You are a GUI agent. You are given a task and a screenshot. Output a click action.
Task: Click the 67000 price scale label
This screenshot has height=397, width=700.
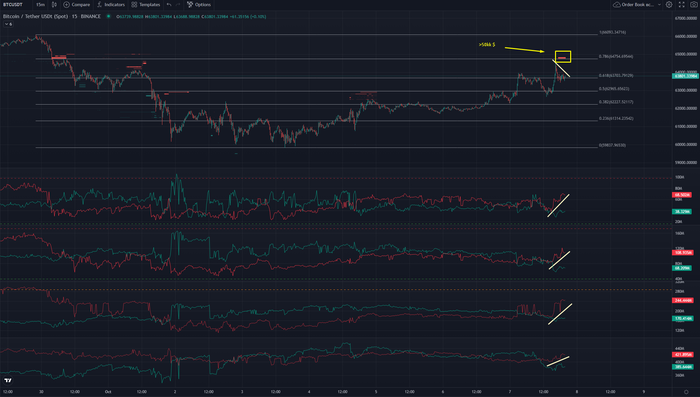coord(687,18)
